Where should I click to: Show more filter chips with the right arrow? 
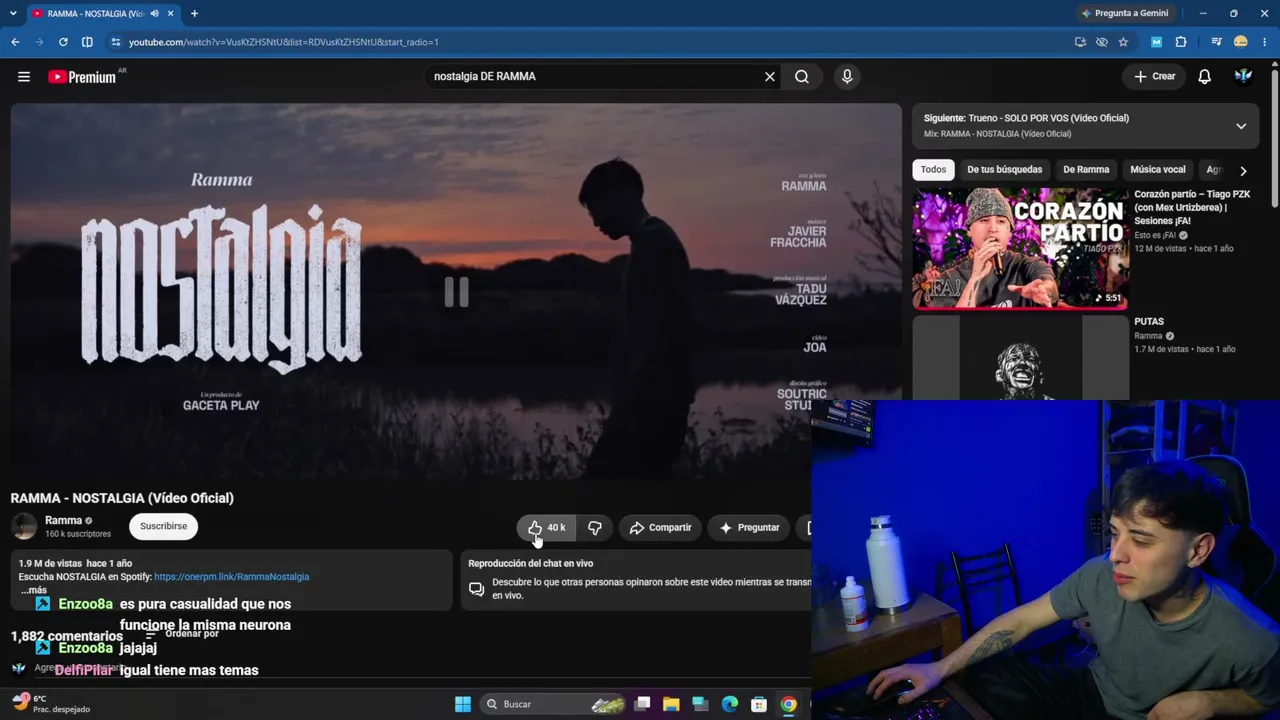click(x=1243, y=171)
